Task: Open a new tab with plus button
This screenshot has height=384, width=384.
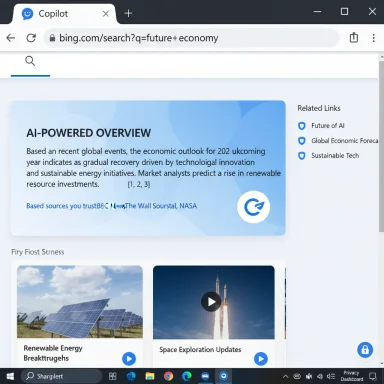Action: click(x=128, y=13)
